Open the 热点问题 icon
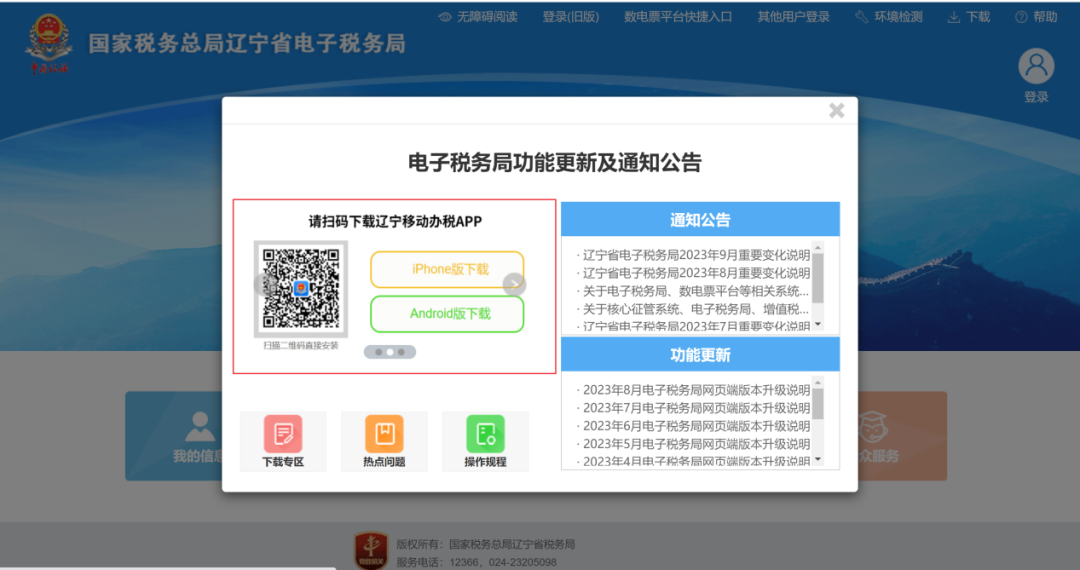Screen dimensions: 1080x570 (384, 435)
